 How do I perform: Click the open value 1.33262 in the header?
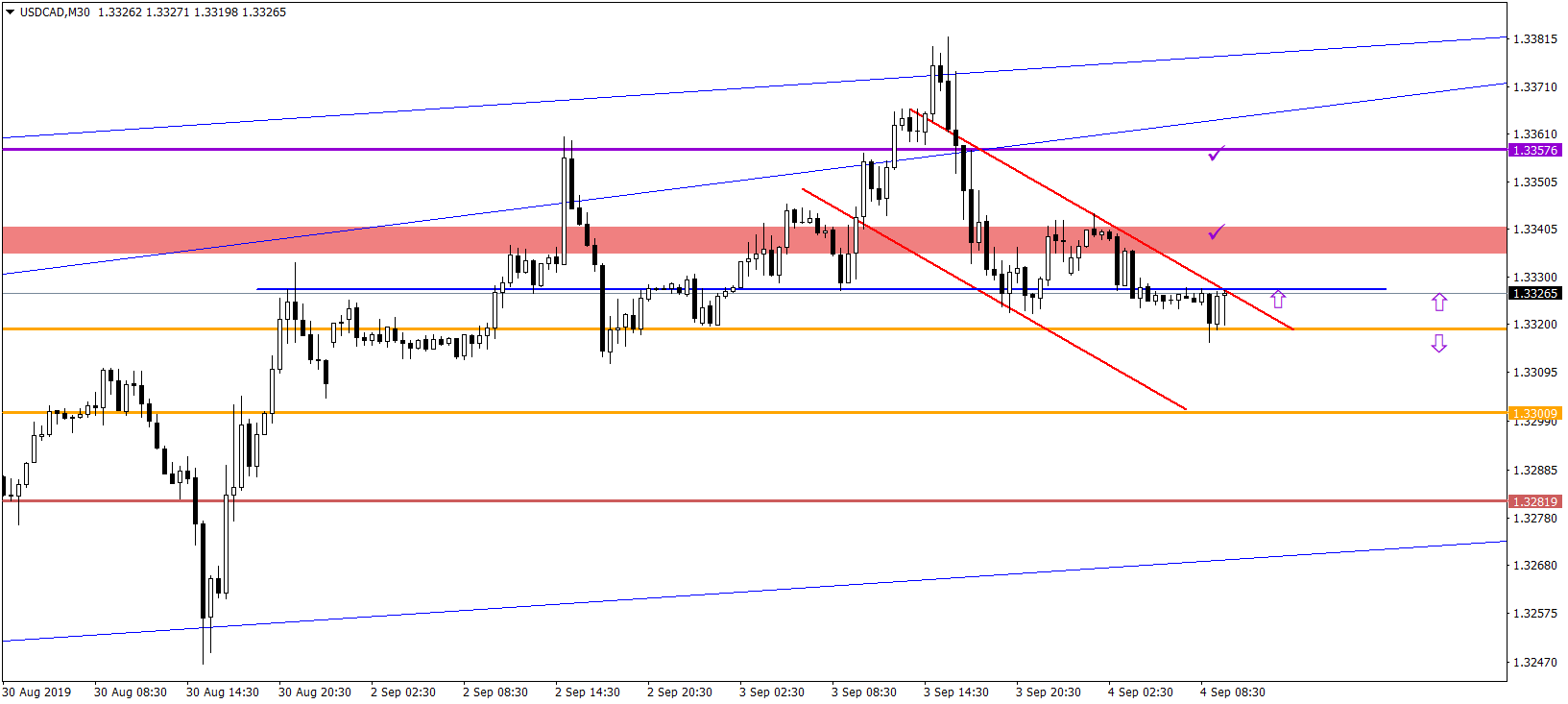click(x=119, y=12)
